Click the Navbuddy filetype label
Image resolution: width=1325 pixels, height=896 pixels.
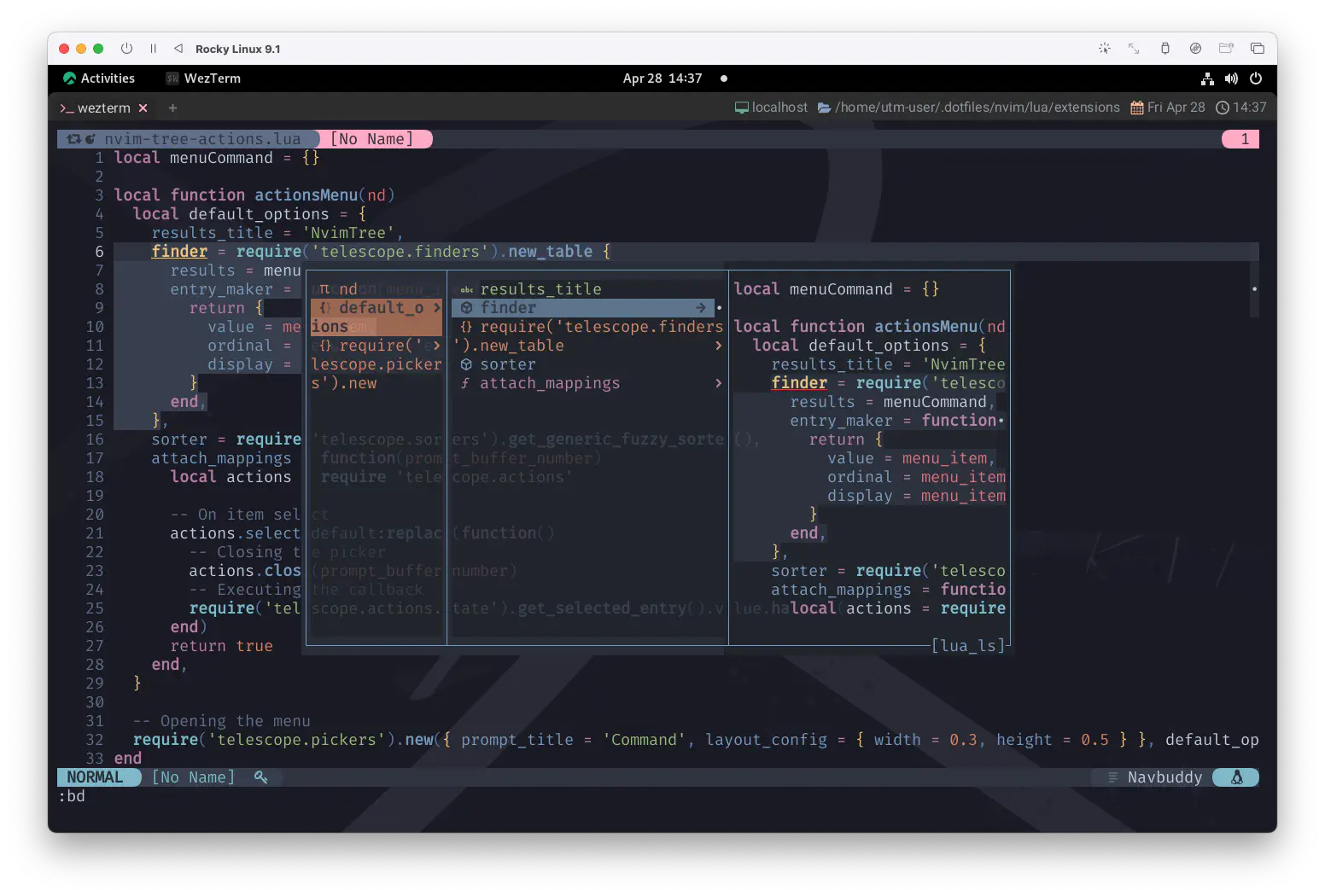(x=1164, y=777)
